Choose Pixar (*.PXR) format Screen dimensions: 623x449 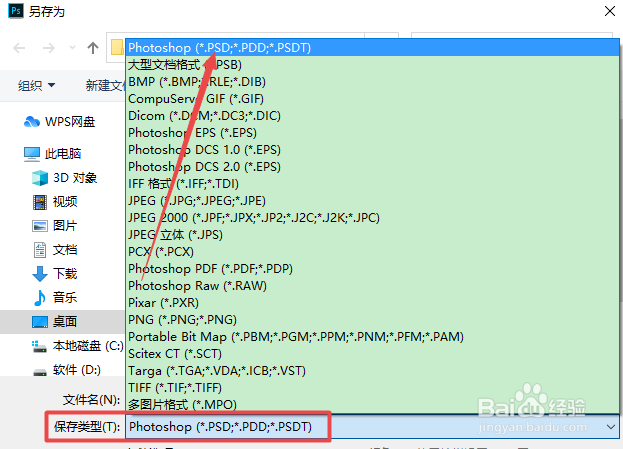[372, 303]
